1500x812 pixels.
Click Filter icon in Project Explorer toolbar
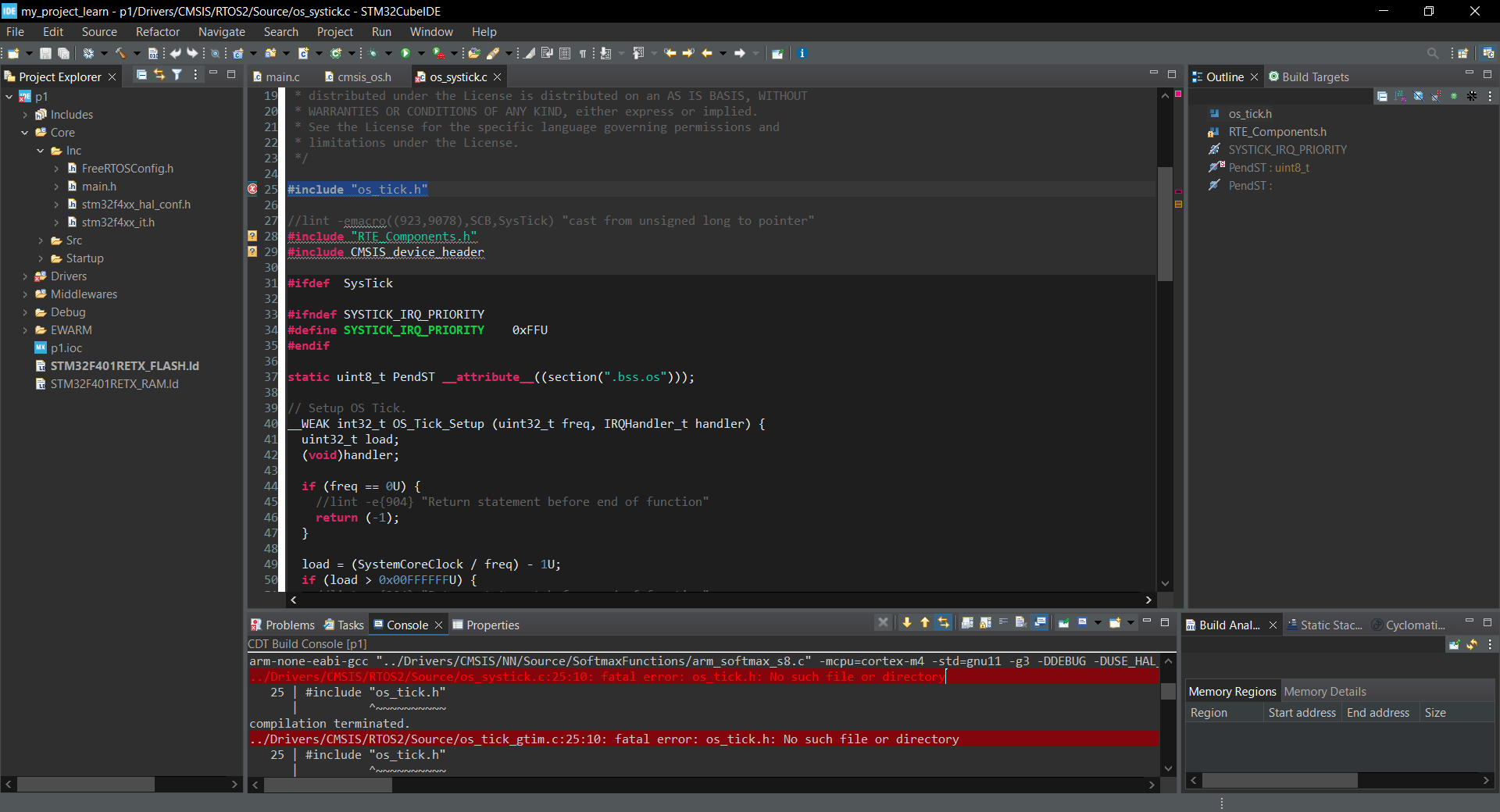[177, 75]
